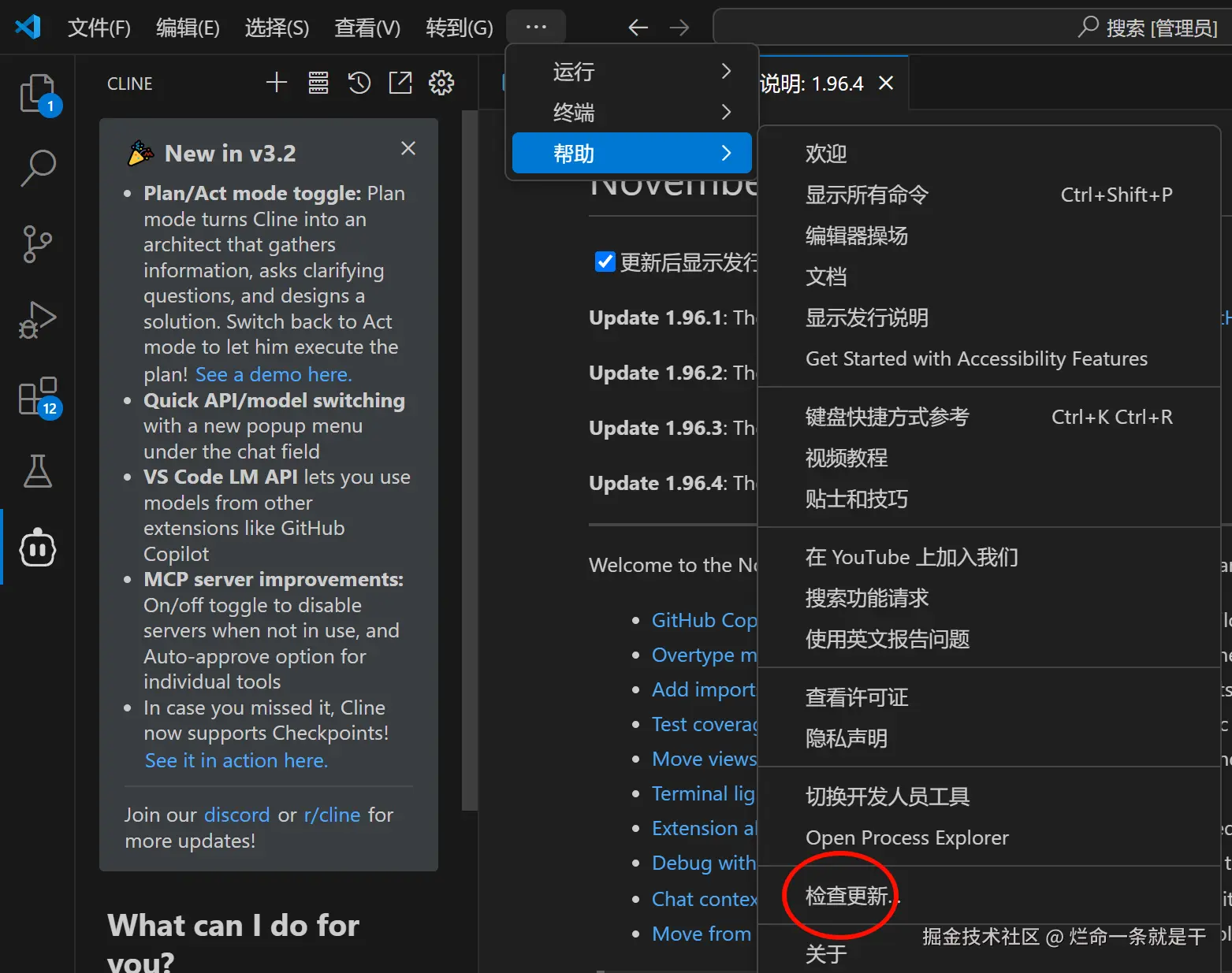Select 检查更新 menu item

pyautogui.click(x=989, y=896)
